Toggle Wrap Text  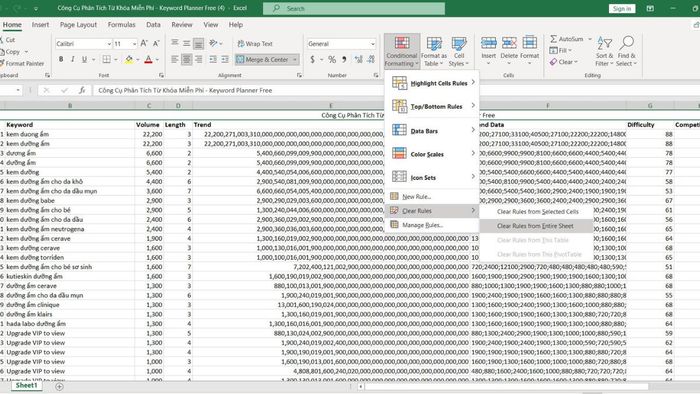(x=255, y=44)
